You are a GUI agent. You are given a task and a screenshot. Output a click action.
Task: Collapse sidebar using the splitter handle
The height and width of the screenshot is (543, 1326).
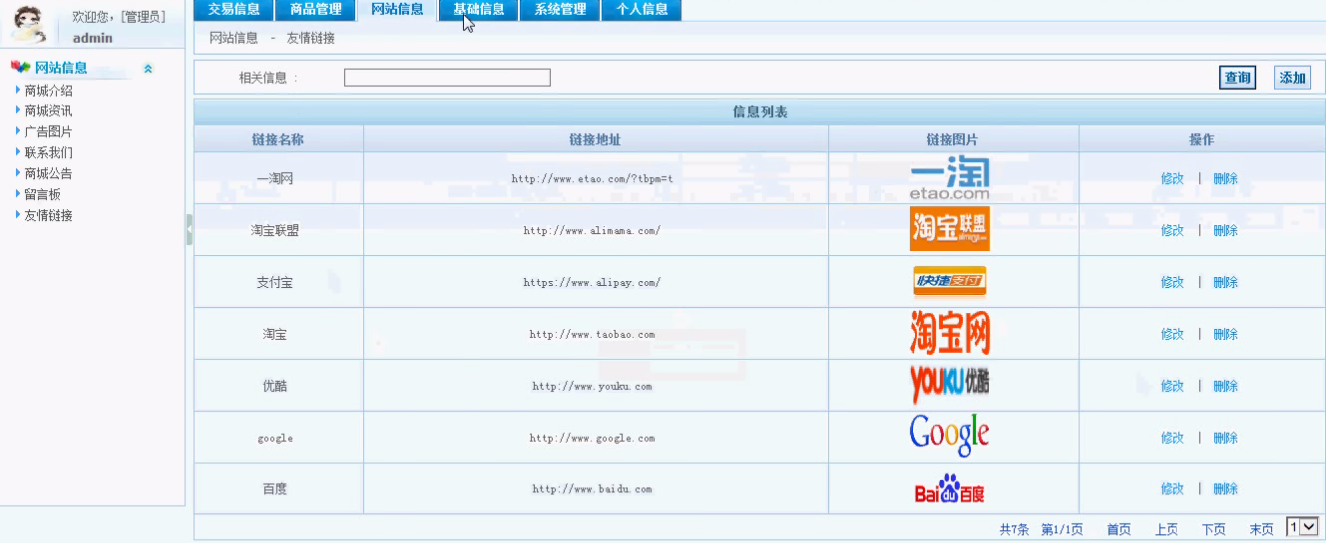click(189, 229)
